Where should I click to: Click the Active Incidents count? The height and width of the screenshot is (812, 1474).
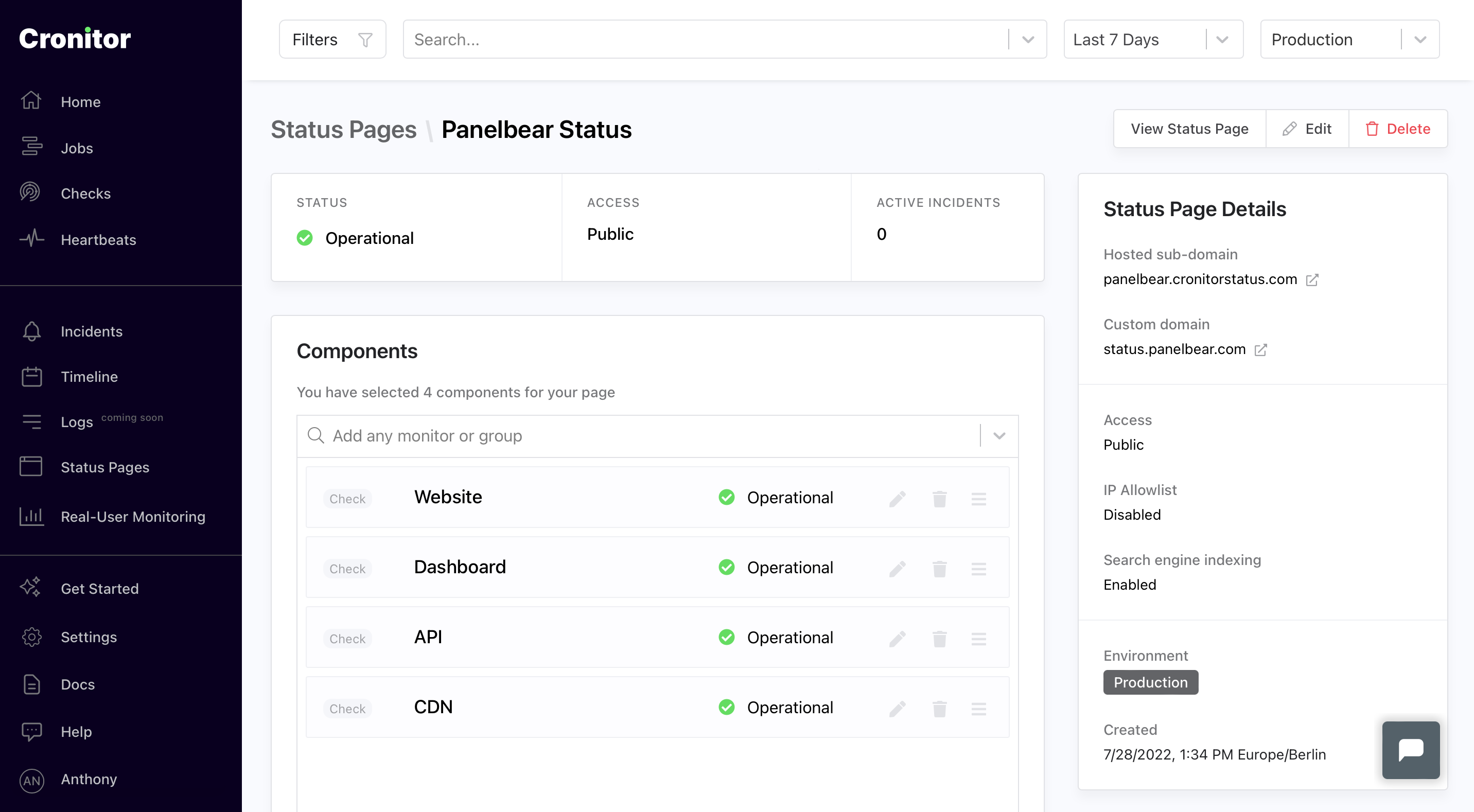881,234
